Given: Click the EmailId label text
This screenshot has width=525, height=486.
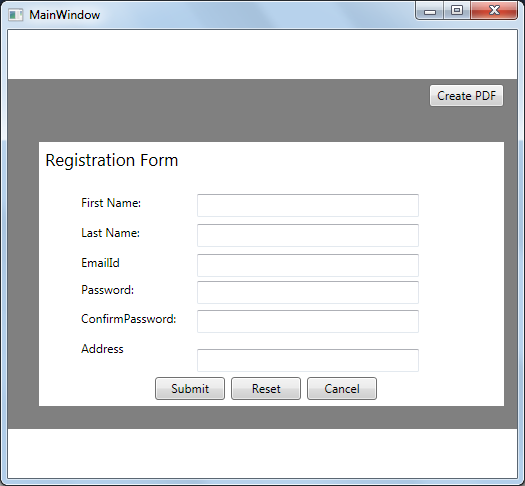Looking at the screenshot, I should [x=100, y=263].
